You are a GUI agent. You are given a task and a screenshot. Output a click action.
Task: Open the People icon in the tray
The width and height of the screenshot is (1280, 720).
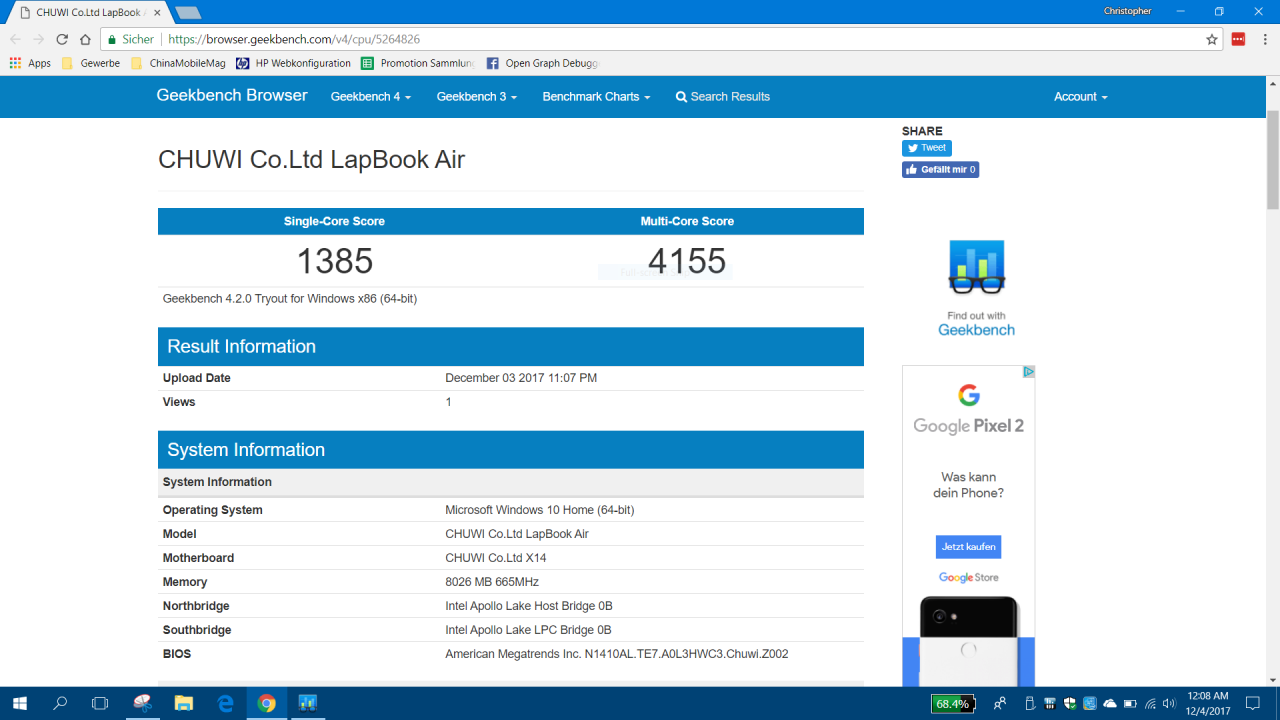pyautogui.click(x=1001, y=703)
